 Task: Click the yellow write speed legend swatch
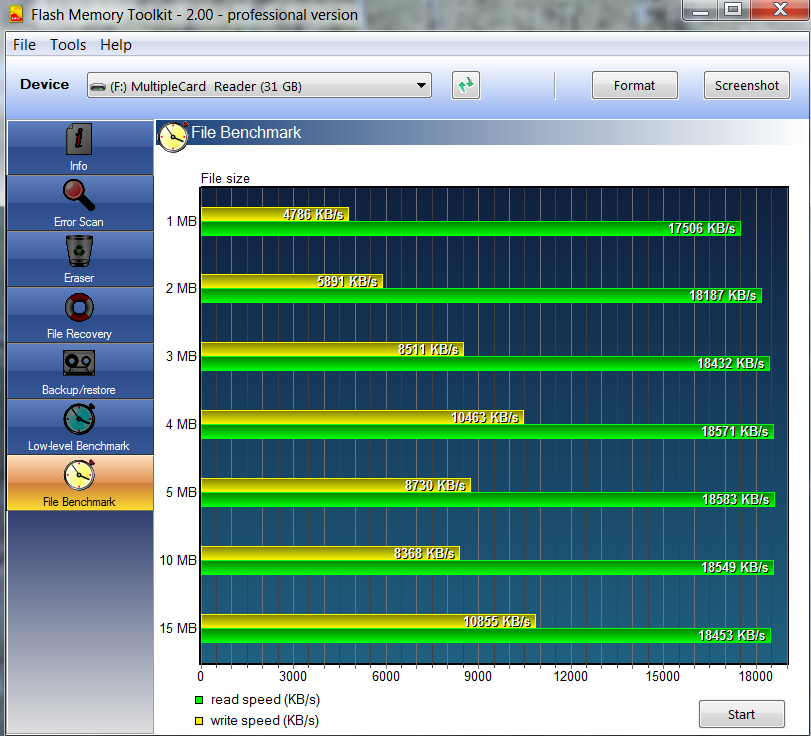(x=200, y=720)
